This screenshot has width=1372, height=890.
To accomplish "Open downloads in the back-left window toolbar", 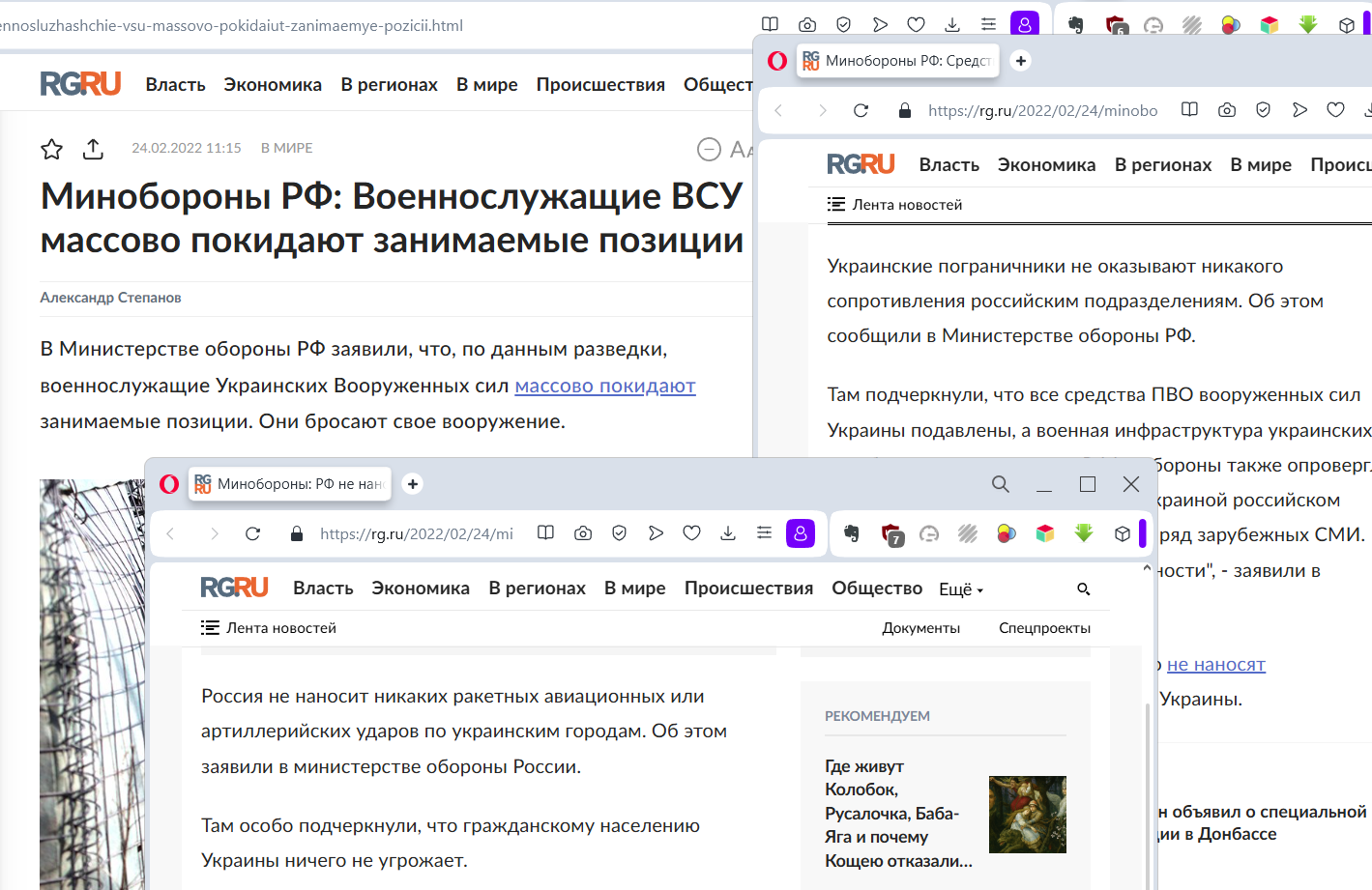I will (952, 24).
